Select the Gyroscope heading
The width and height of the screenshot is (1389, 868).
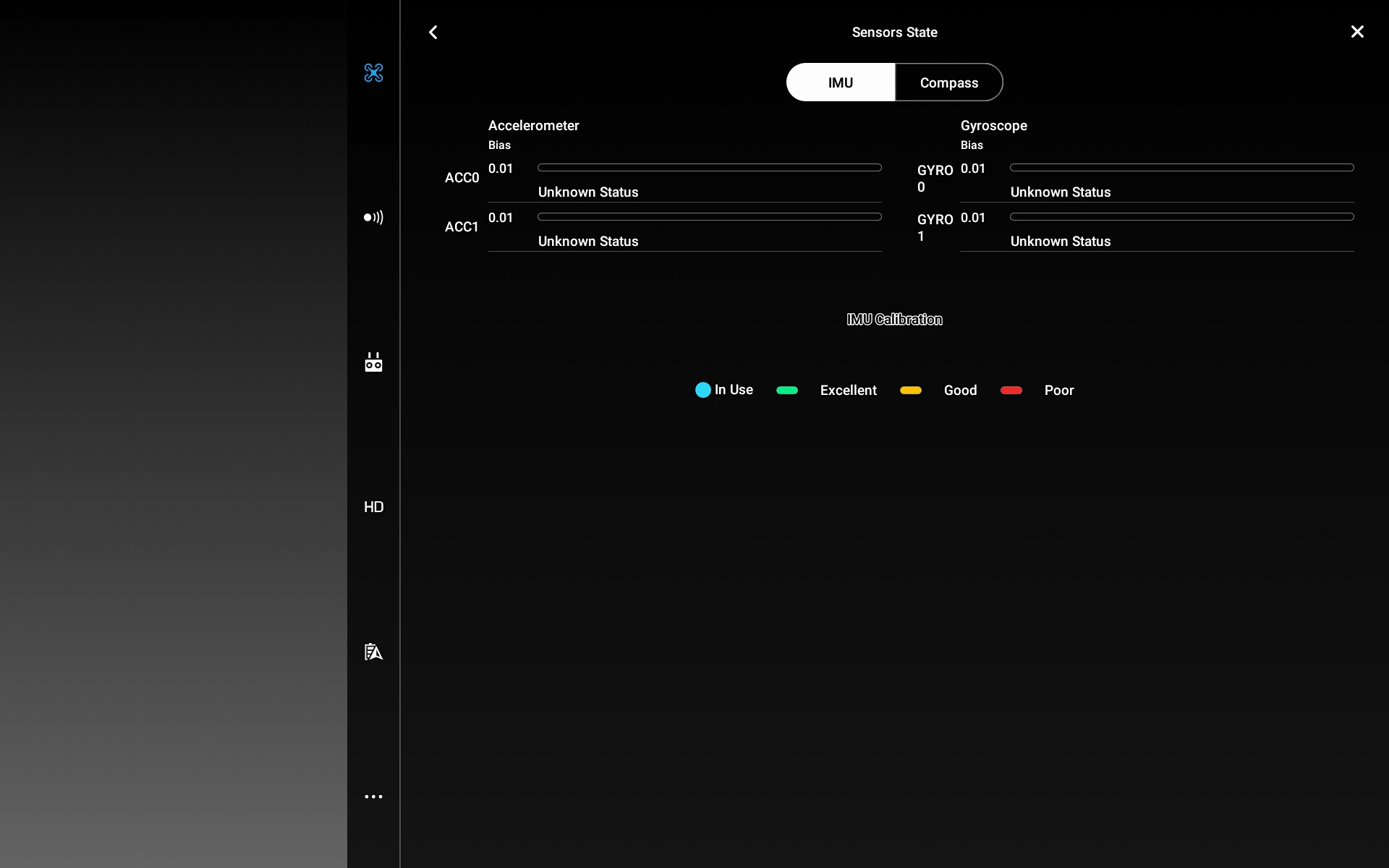[994, 125]
